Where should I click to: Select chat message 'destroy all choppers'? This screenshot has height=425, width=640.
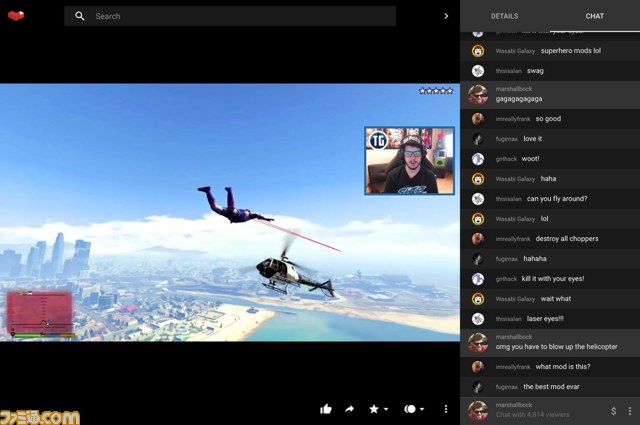click(x=567, y=239)
